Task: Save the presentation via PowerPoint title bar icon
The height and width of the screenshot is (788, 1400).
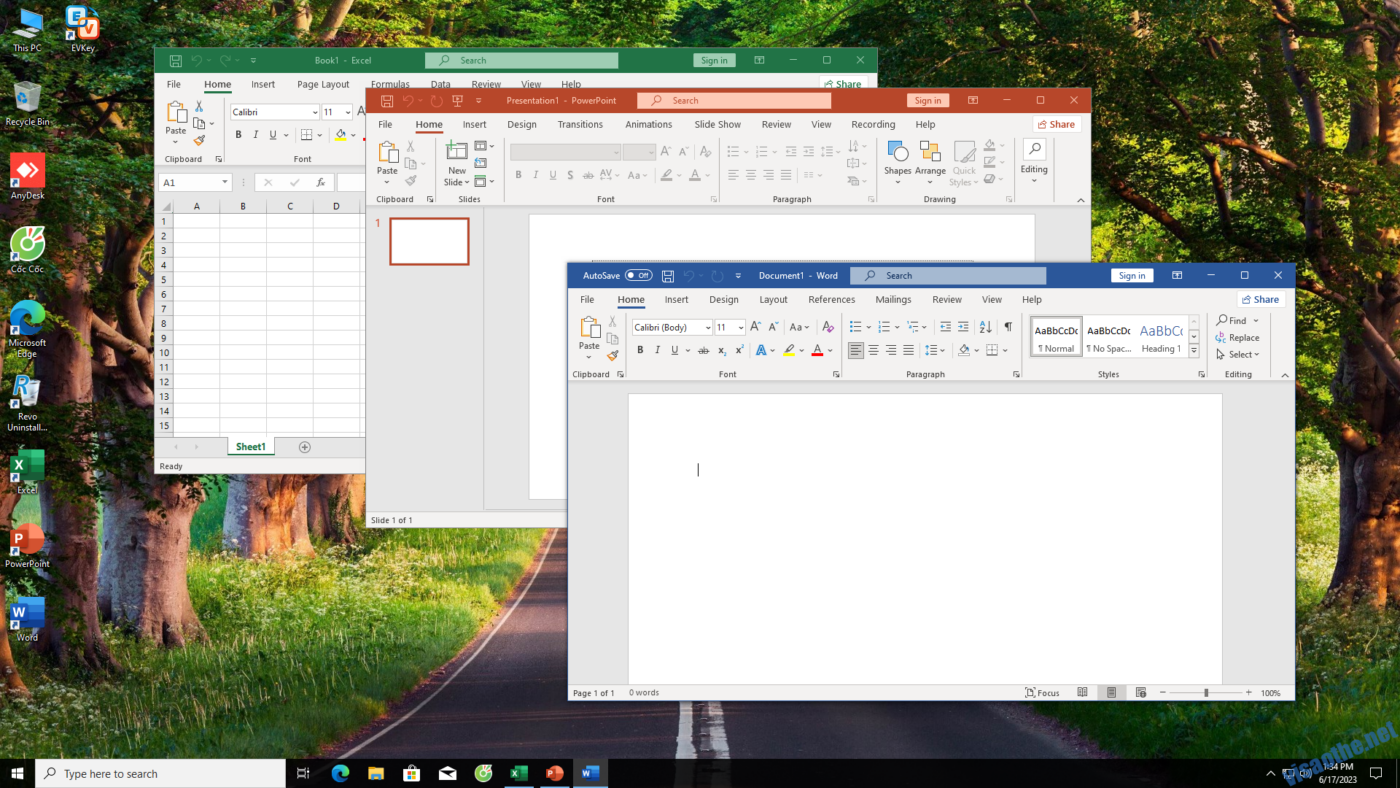Action: pyautogui.click(x=386, y=101)
